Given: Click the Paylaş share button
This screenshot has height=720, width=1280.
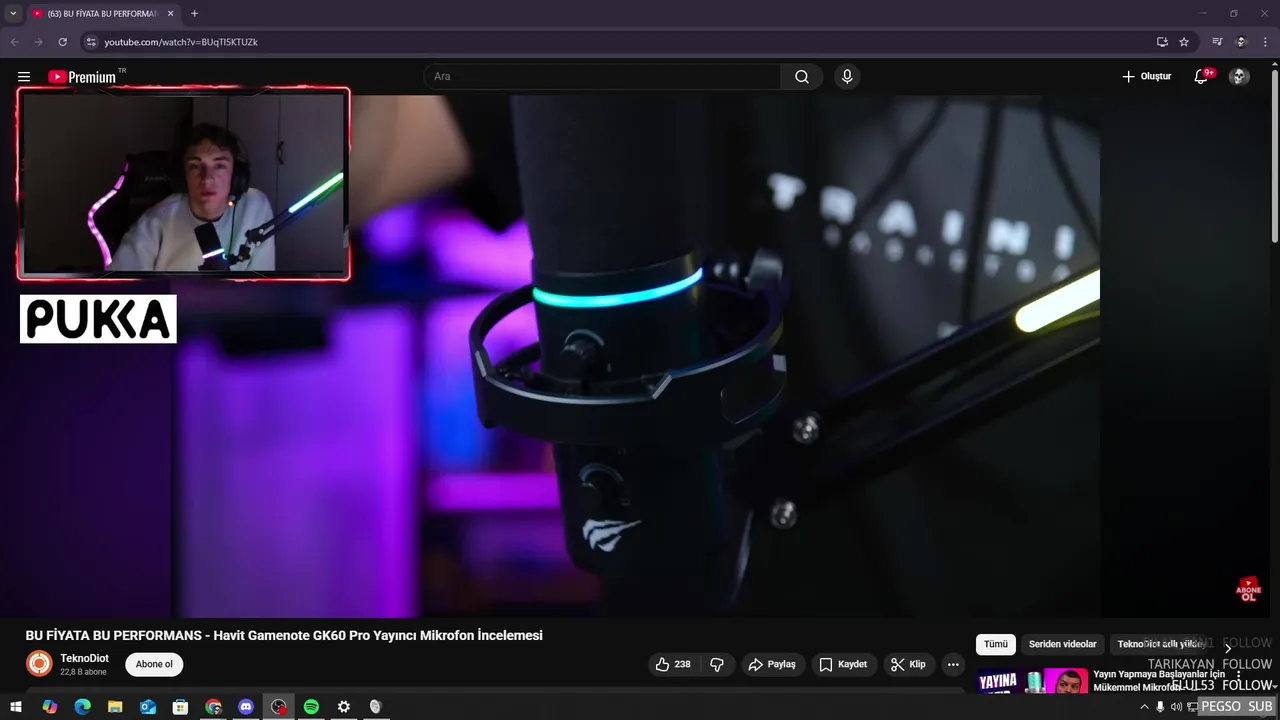Looking at the screenshot, I should click(x=773, y=664).
